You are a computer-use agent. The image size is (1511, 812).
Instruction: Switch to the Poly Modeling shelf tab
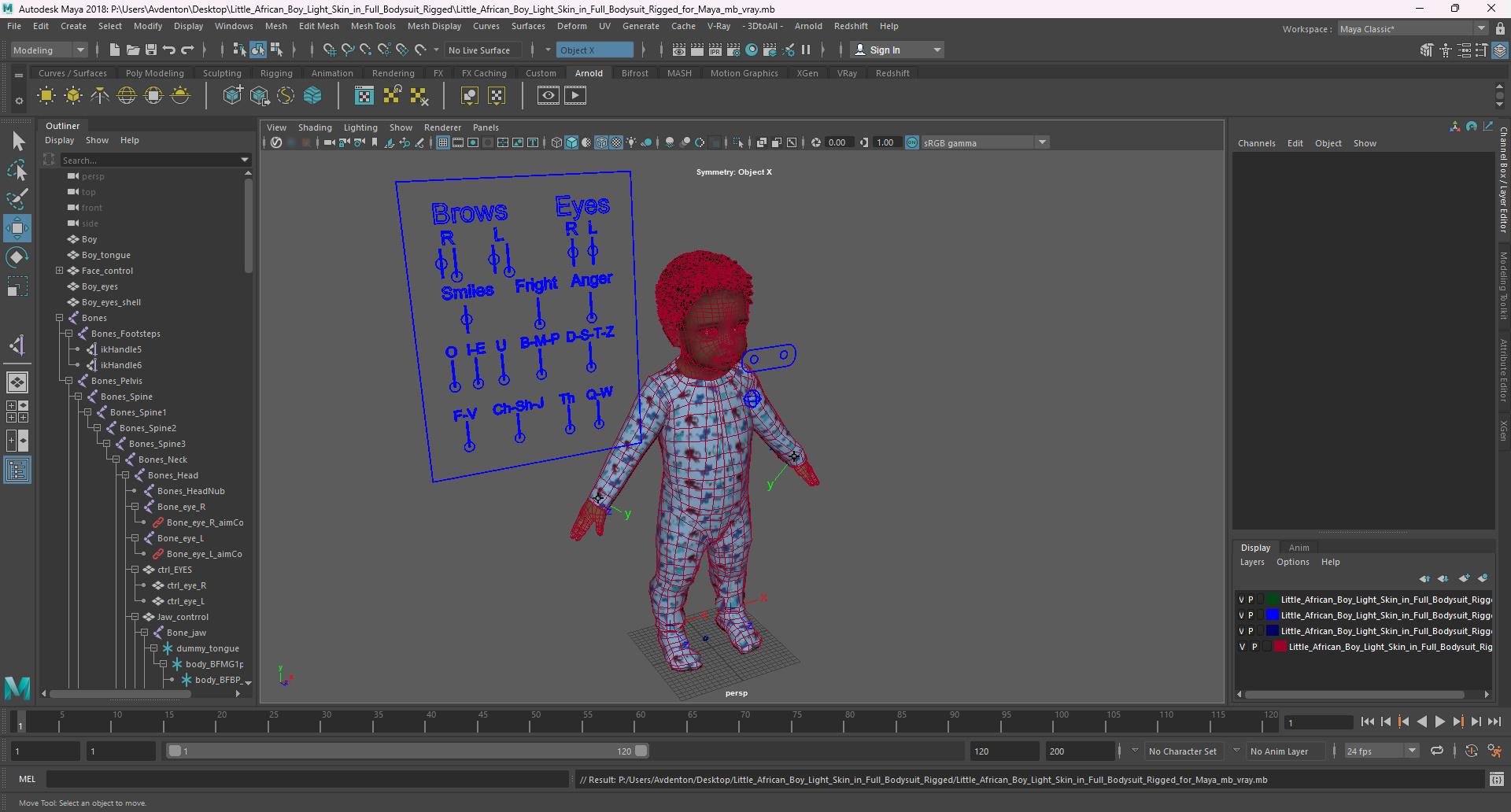pos(154,73)
